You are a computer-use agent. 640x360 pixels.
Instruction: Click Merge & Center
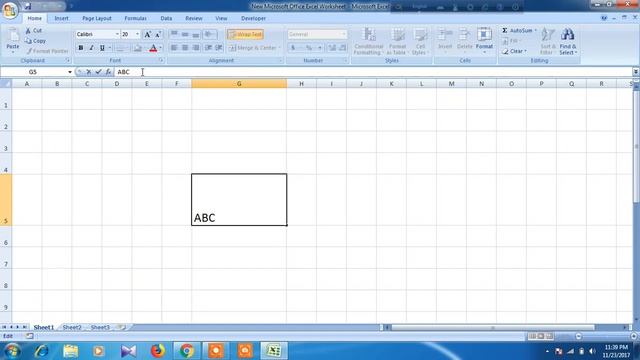[253, 48]
